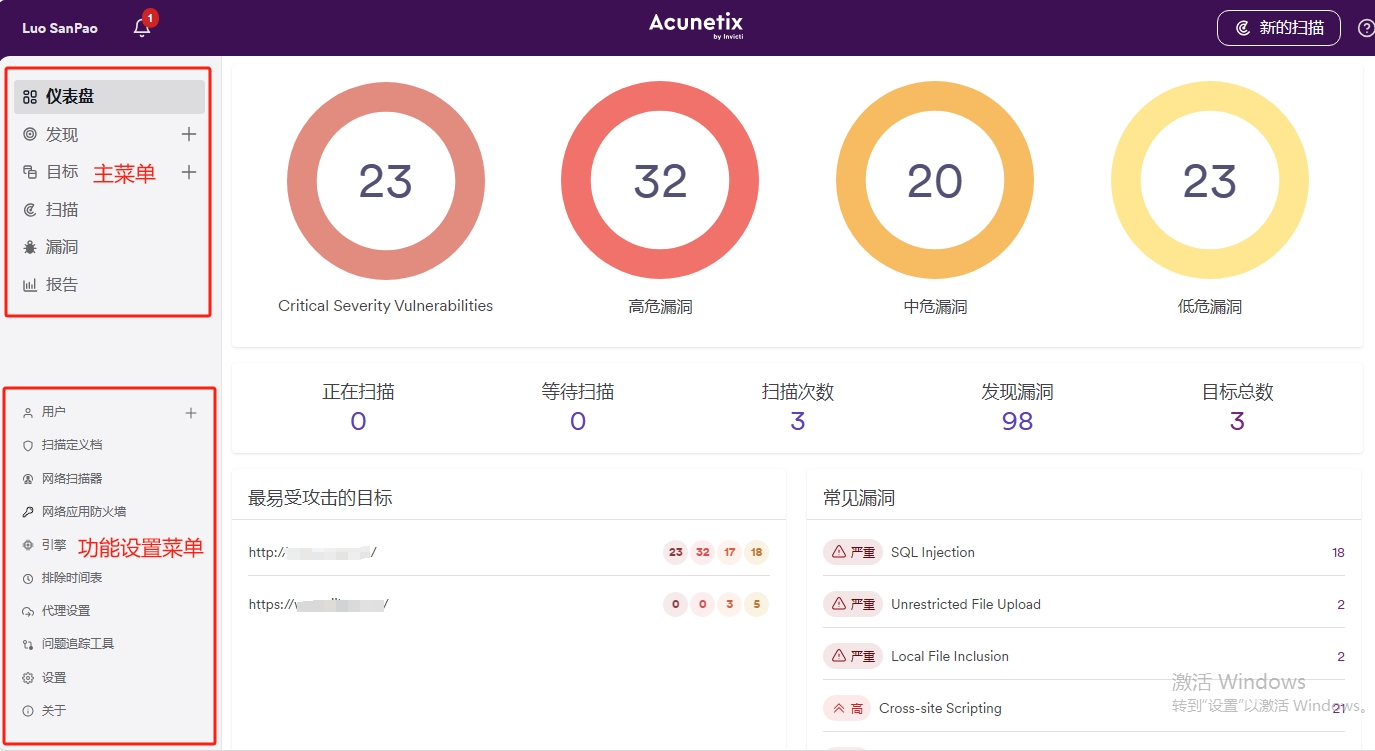Click the 中危漏洞 donut showing 20
The image size is (1375, 751).
935,181
